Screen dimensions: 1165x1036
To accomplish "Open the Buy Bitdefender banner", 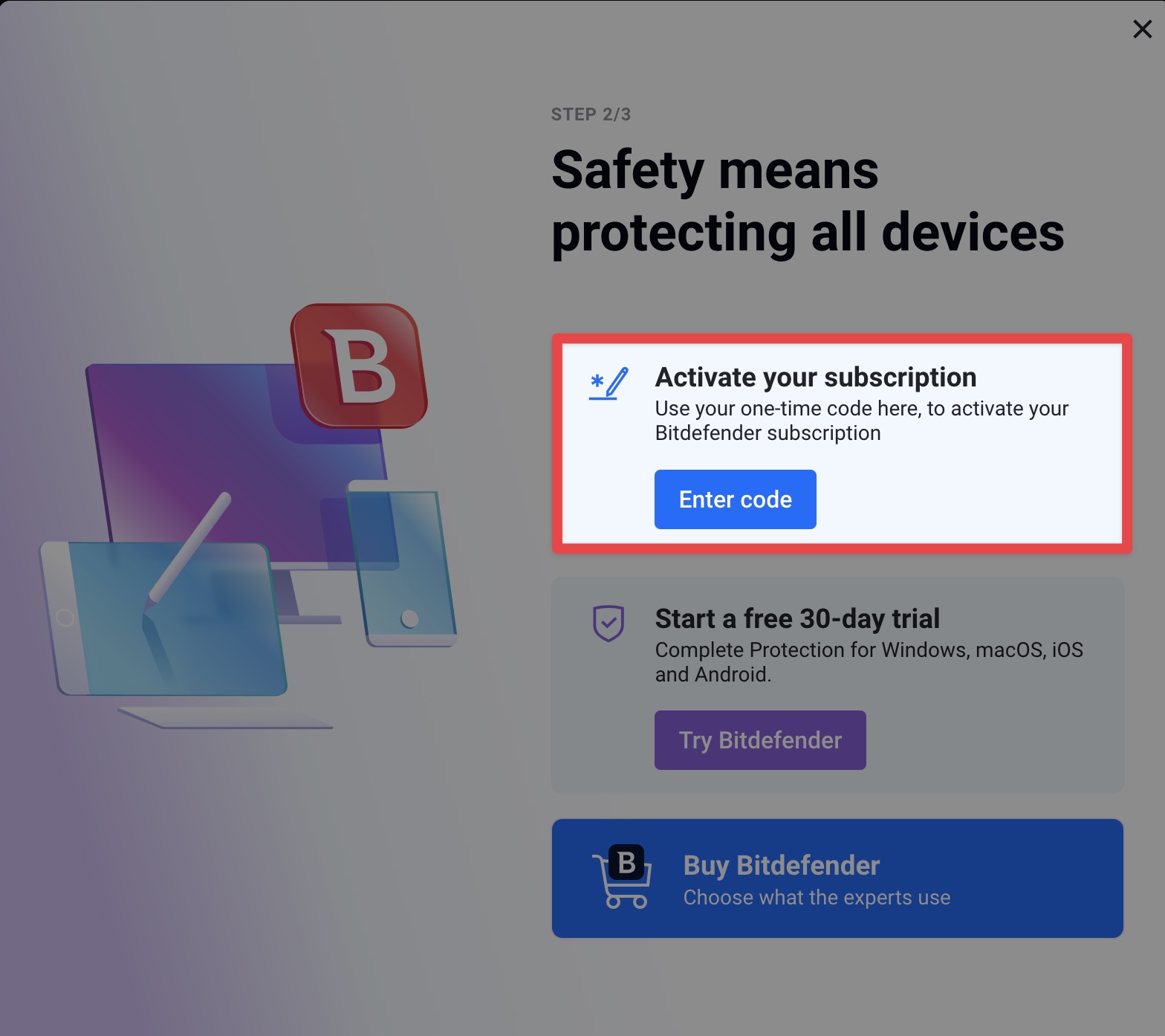I will click(x=837, y=878).
